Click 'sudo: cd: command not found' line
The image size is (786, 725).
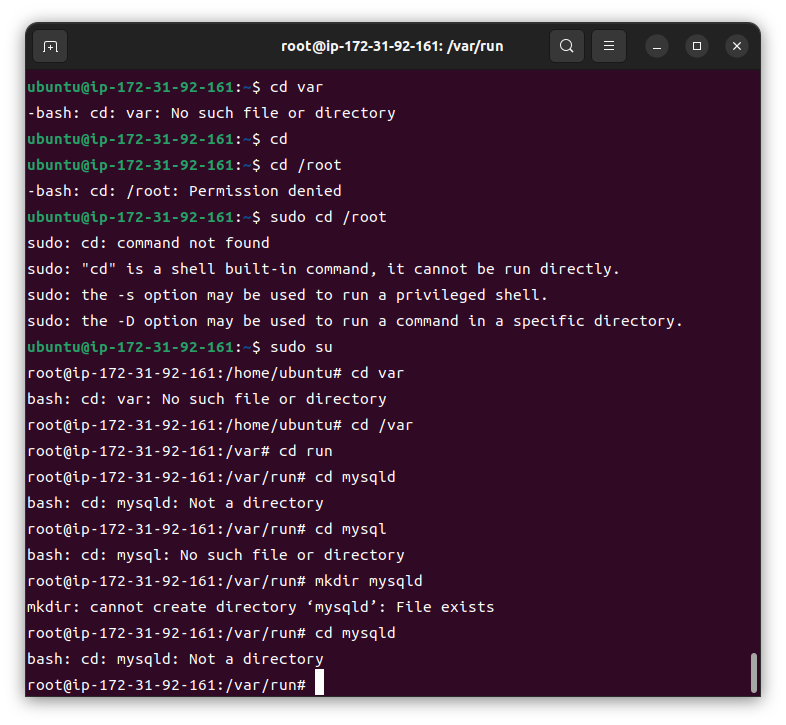tap(148, 244)
